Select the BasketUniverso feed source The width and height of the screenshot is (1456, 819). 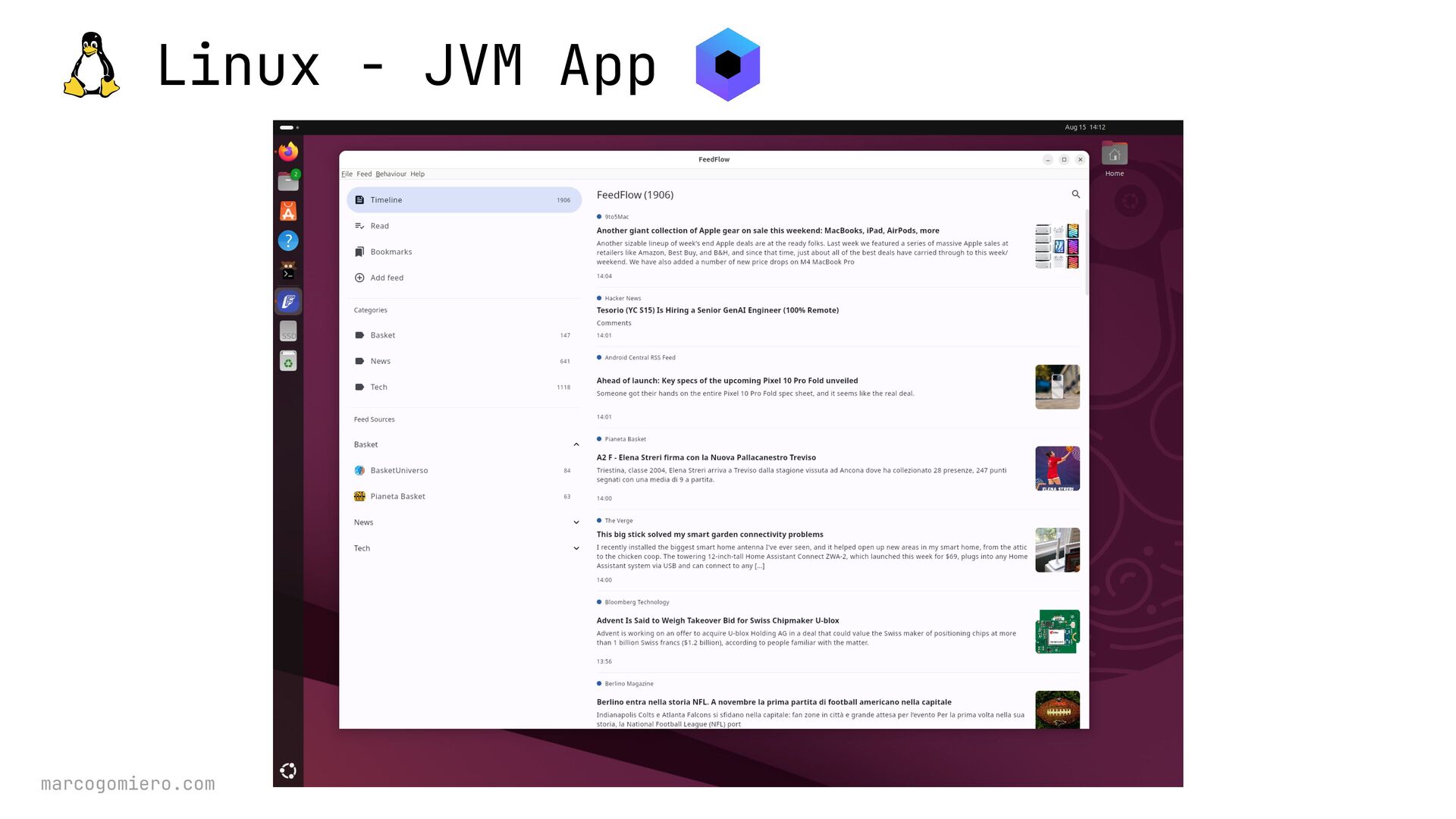pos(464,470)
